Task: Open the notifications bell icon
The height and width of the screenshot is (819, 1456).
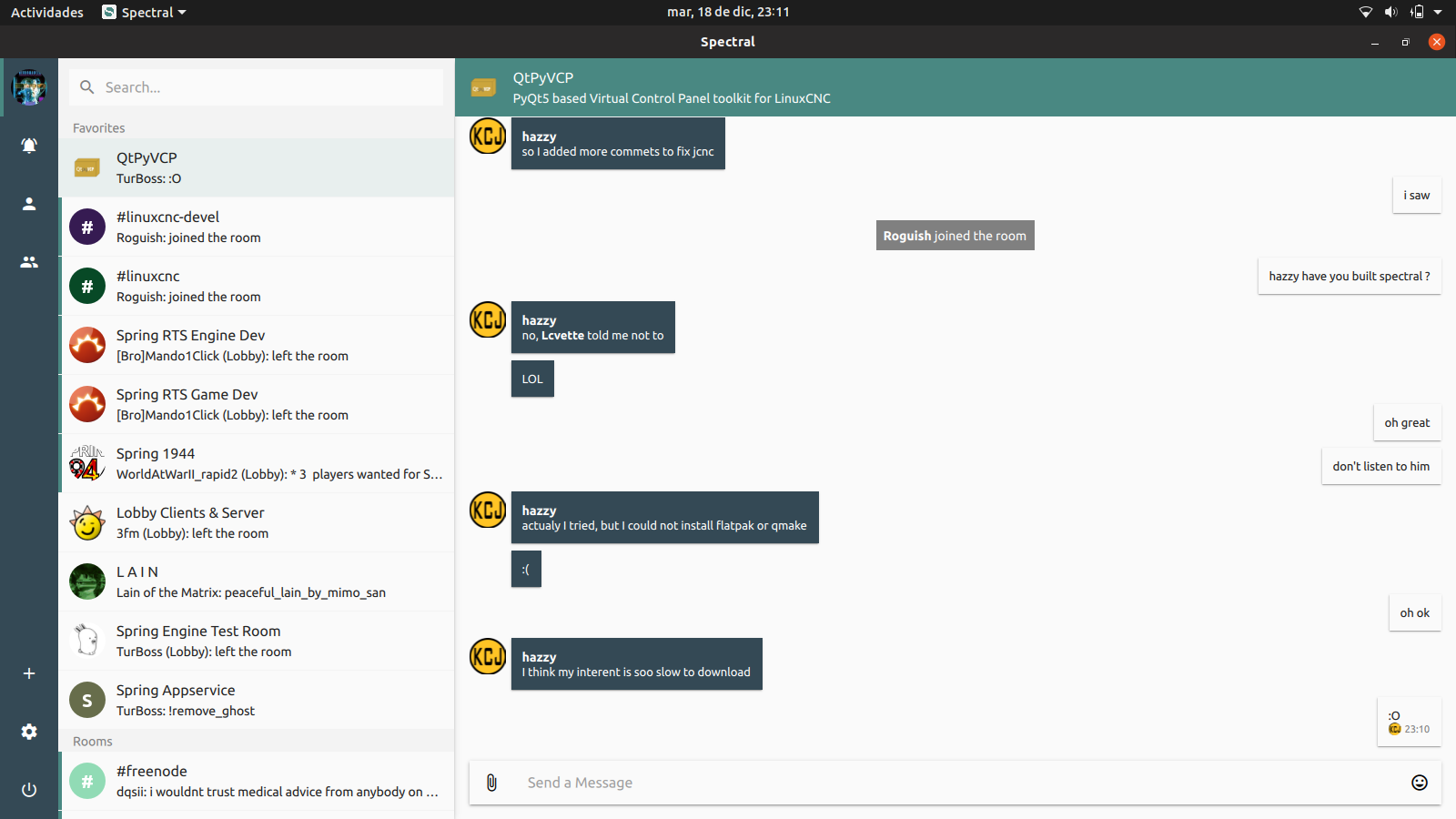Action: [29, 146]
